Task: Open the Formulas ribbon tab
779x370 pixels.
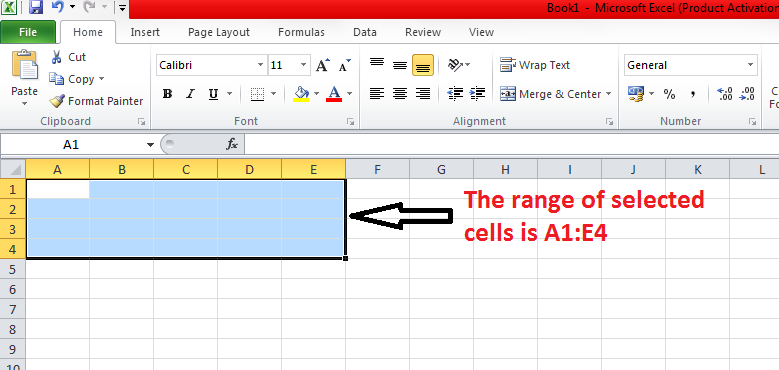Action: coord(301,32)
